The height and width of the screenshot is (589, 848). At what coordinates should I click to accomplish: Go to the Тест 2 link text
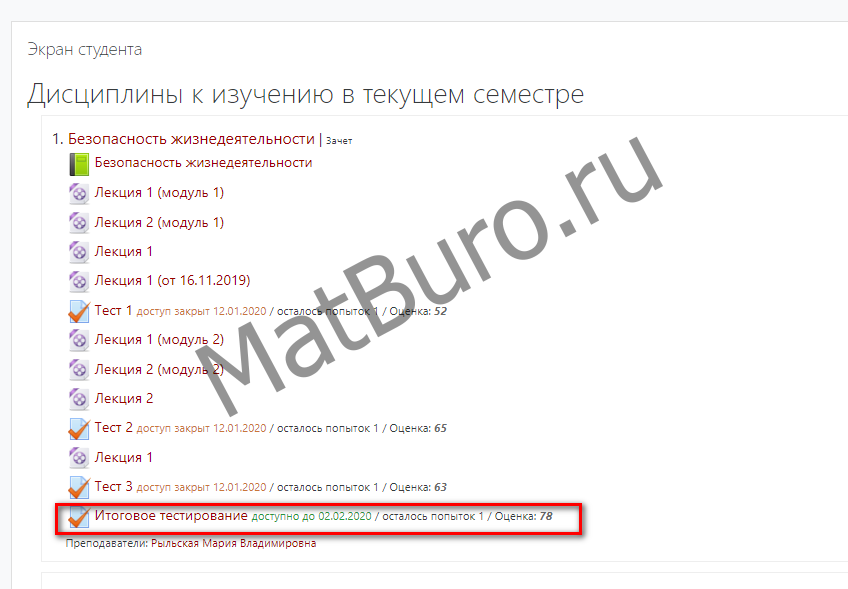point(113,428)
